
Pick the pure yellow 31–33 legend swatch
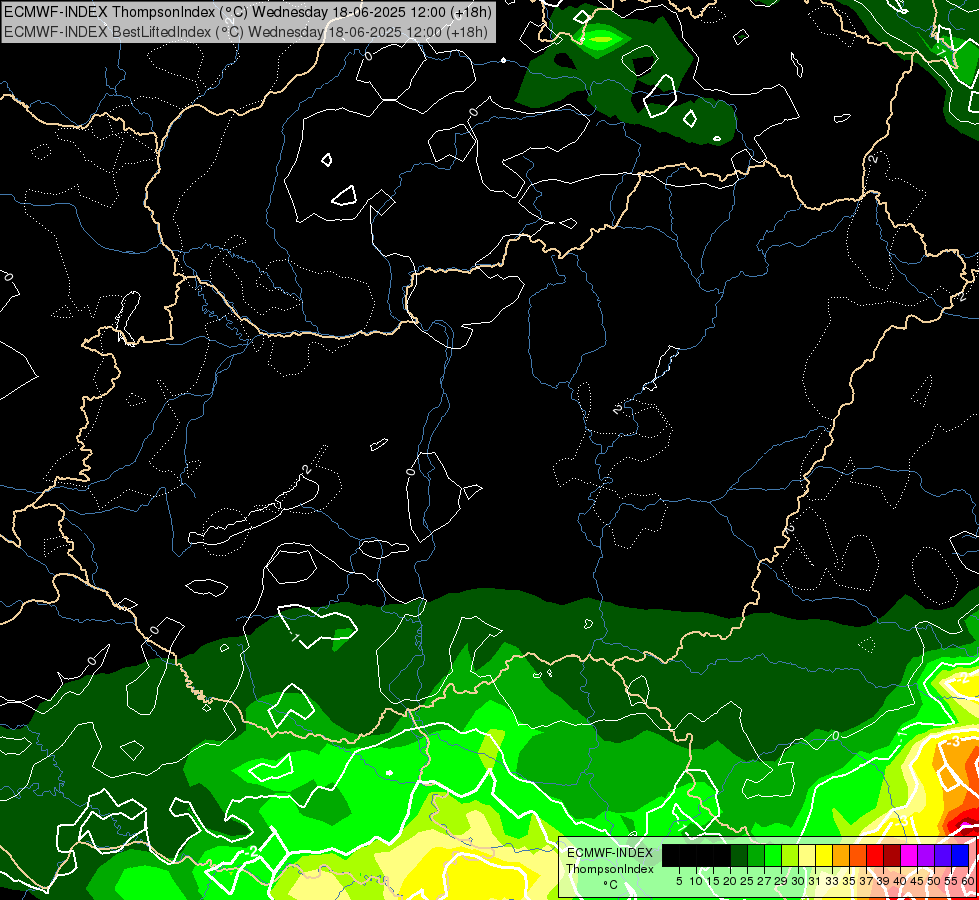[x=824, y=856]
